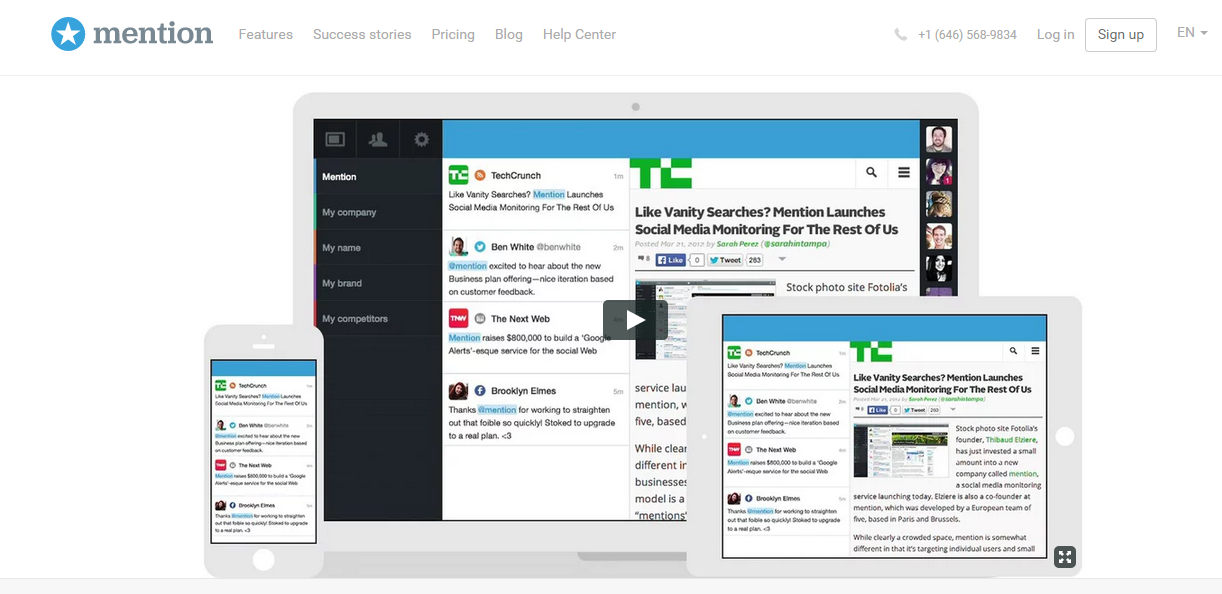The image size is (1222, 594).
Task: Click the Twitter icon beside Ben White on the laptop
Action: pyautogui.click(x=480, y=247)
